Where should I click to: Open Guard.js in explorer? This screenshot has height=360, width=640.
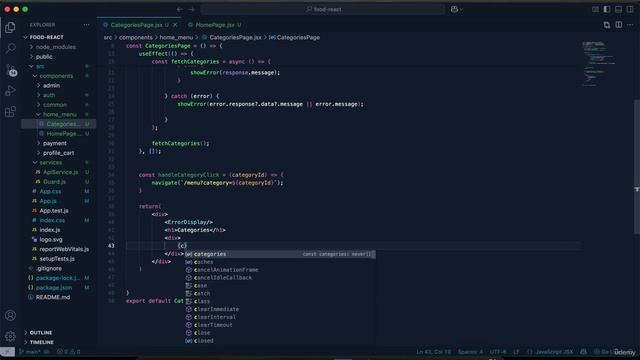[x=54, y=182]
